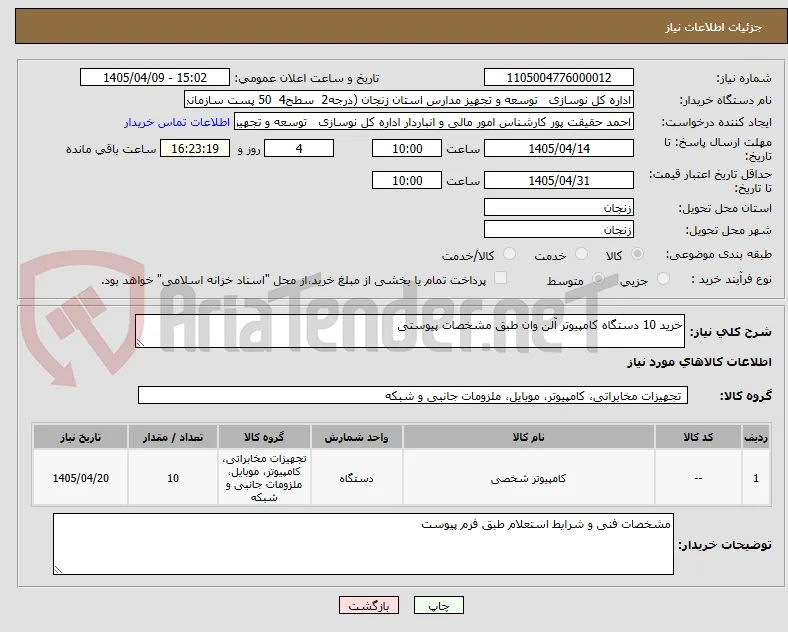Click the public announcement date-time field
Screen dimensions: 788x632
[155, 77]
